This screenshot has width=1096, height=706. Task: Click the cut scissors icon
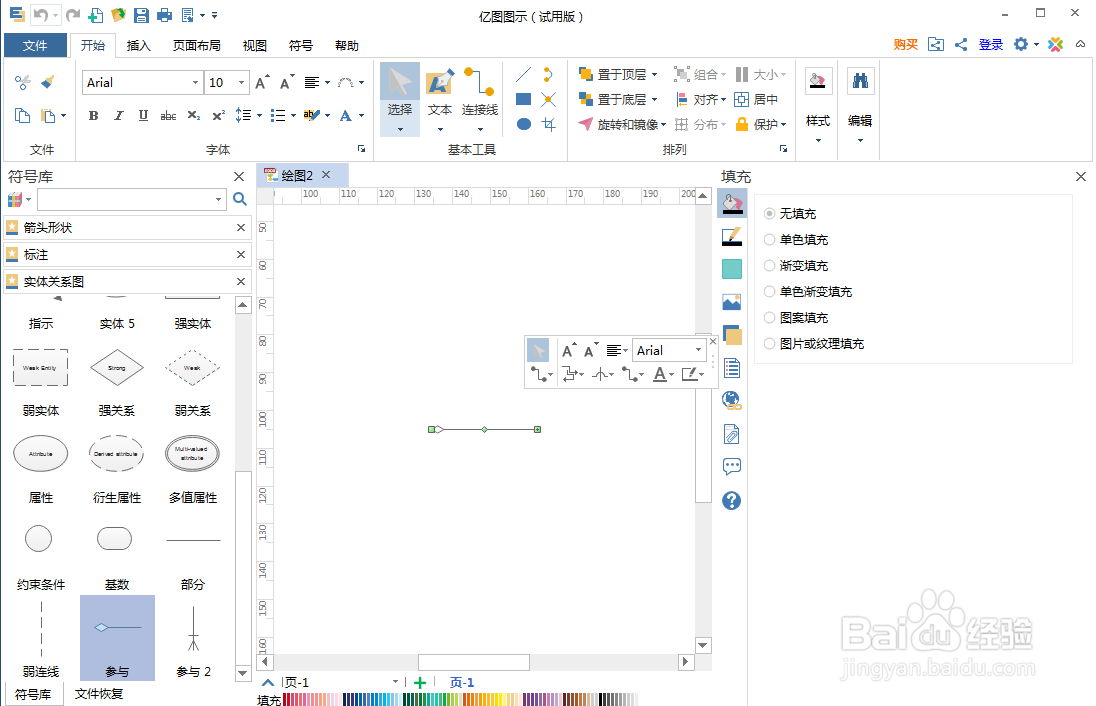(22, 82)
